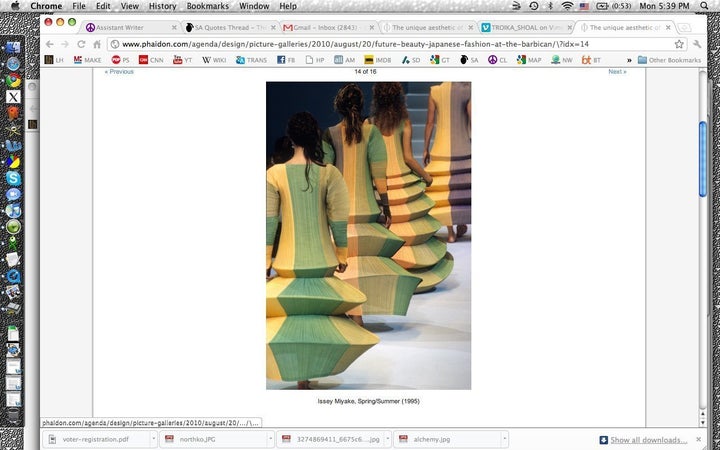Open the alchemy.jpg download options arrow
Image resolution: width=720 pixels, height=450 pixels.
coord(504,439)
